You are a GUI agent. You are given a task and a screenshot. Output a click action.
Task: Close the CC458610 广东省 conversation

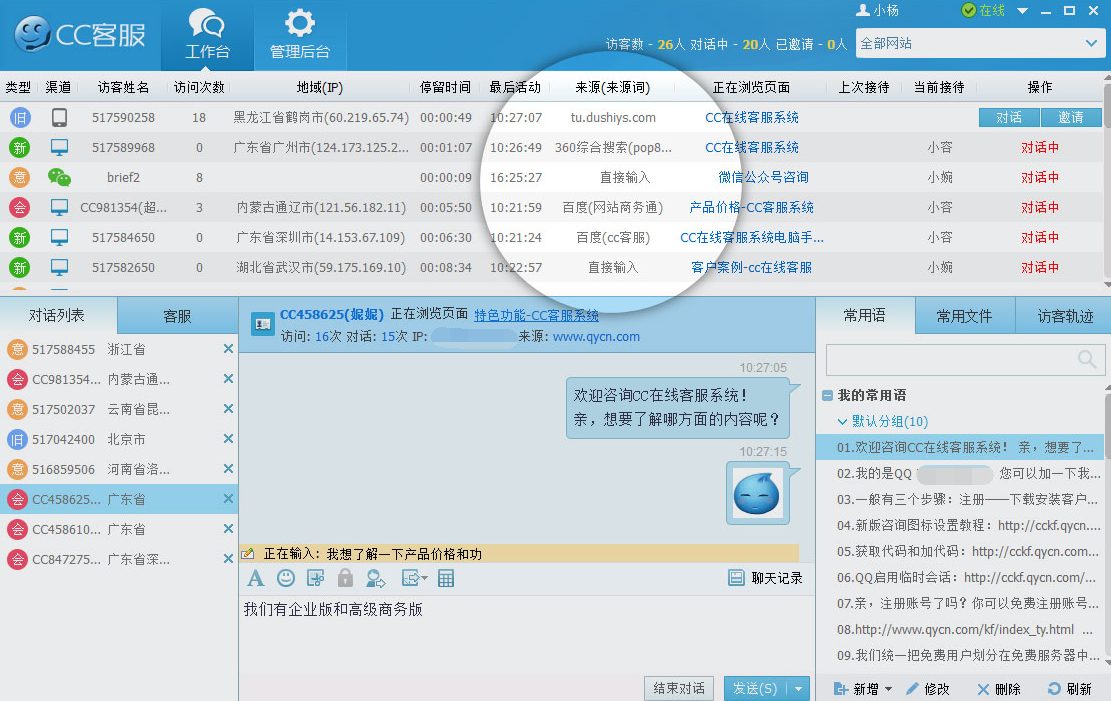[228, 529]
